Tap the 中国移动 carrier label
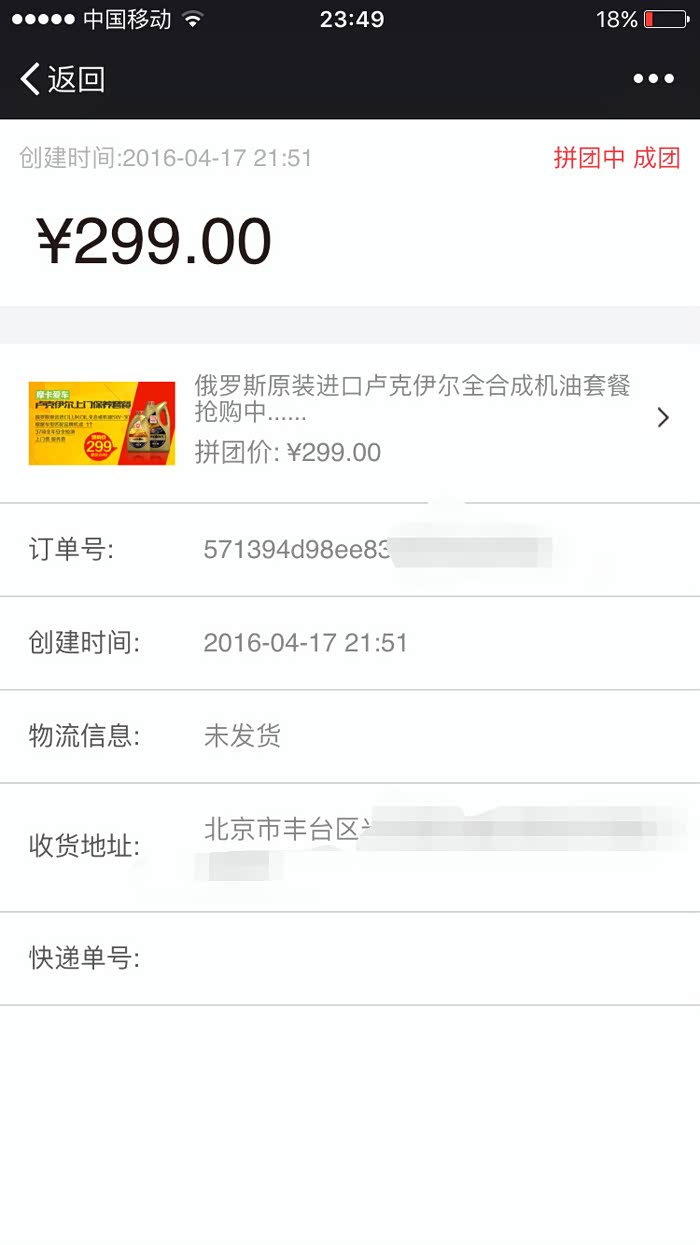 pyautogui.click(x=127, y=19)
